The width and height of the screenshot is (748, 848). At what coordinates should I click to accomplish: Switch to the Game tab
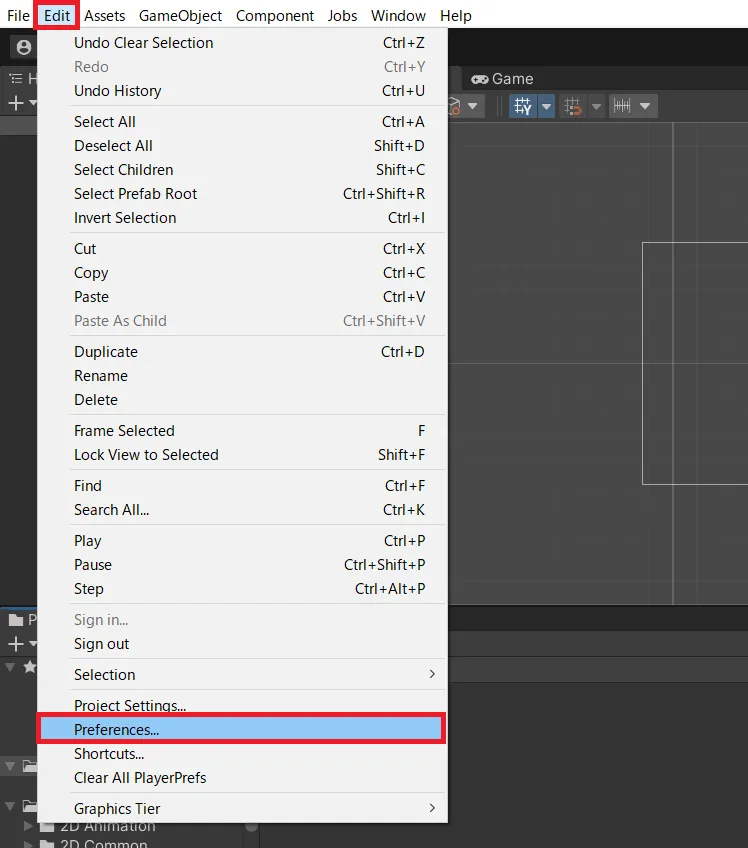(x=502, y=79)
